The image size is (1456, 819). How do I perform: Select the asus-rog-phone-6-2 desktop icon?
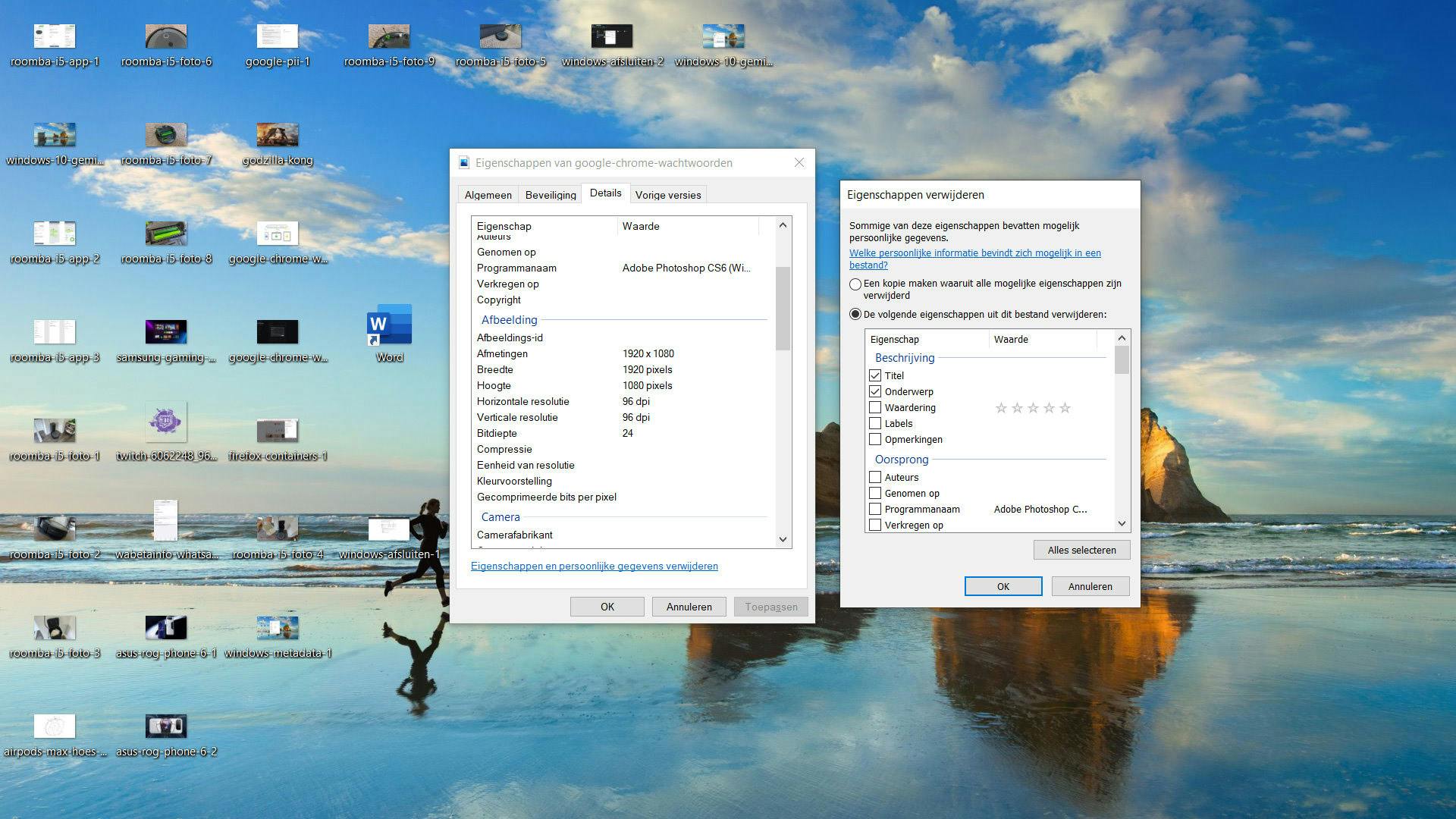click(166, 726)
